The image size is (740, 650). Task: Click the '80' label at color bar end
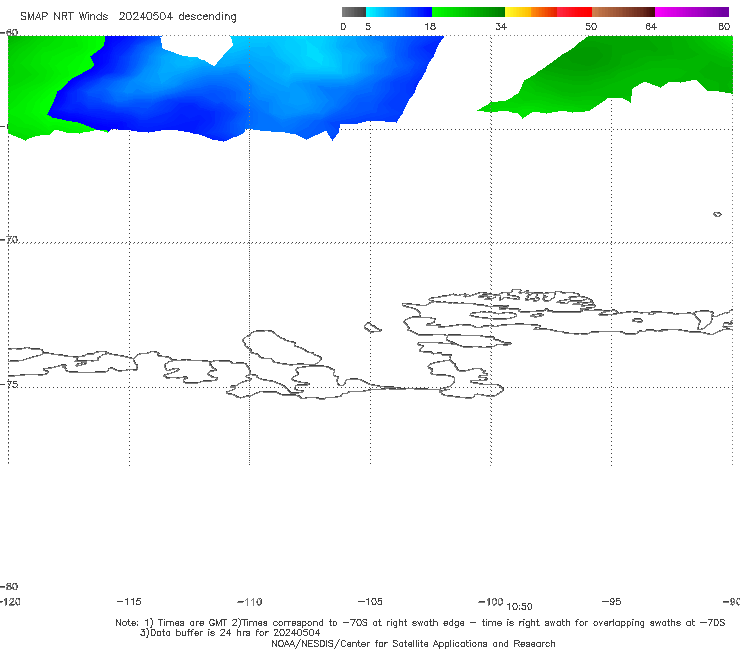pos(724,27)
